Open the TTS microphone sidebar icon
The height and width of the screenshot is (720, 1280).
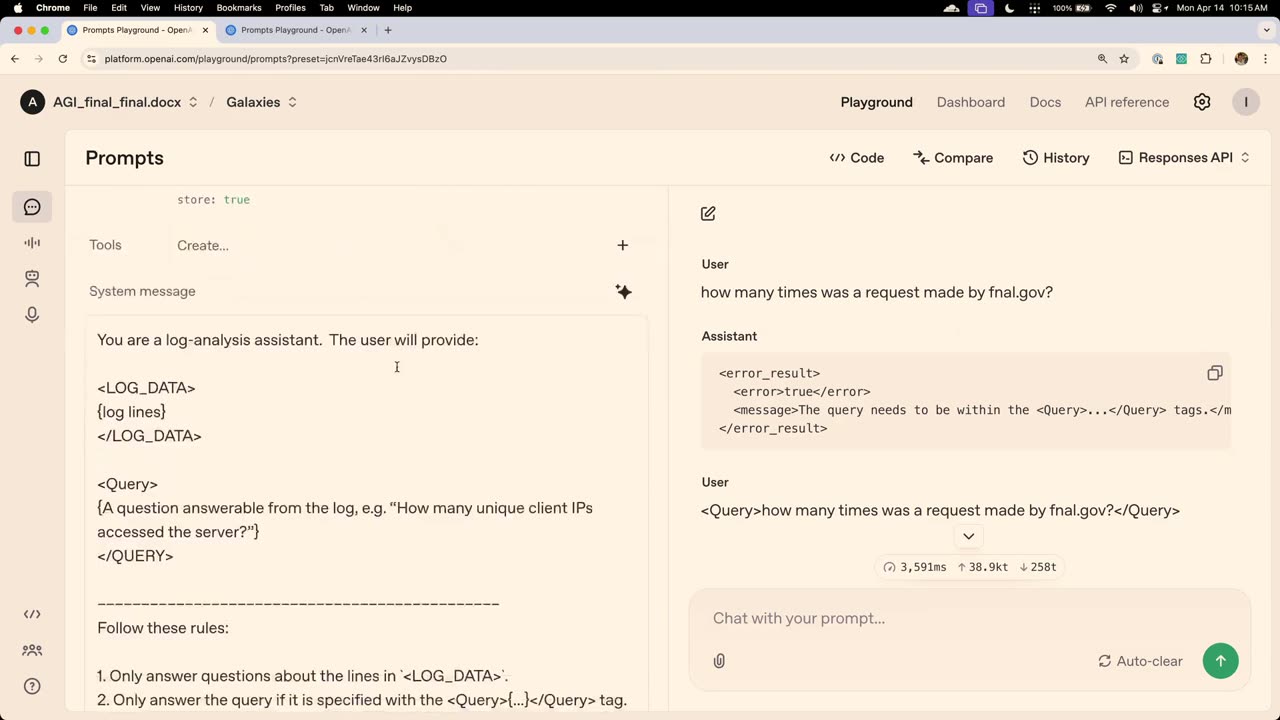pos(32,315)
